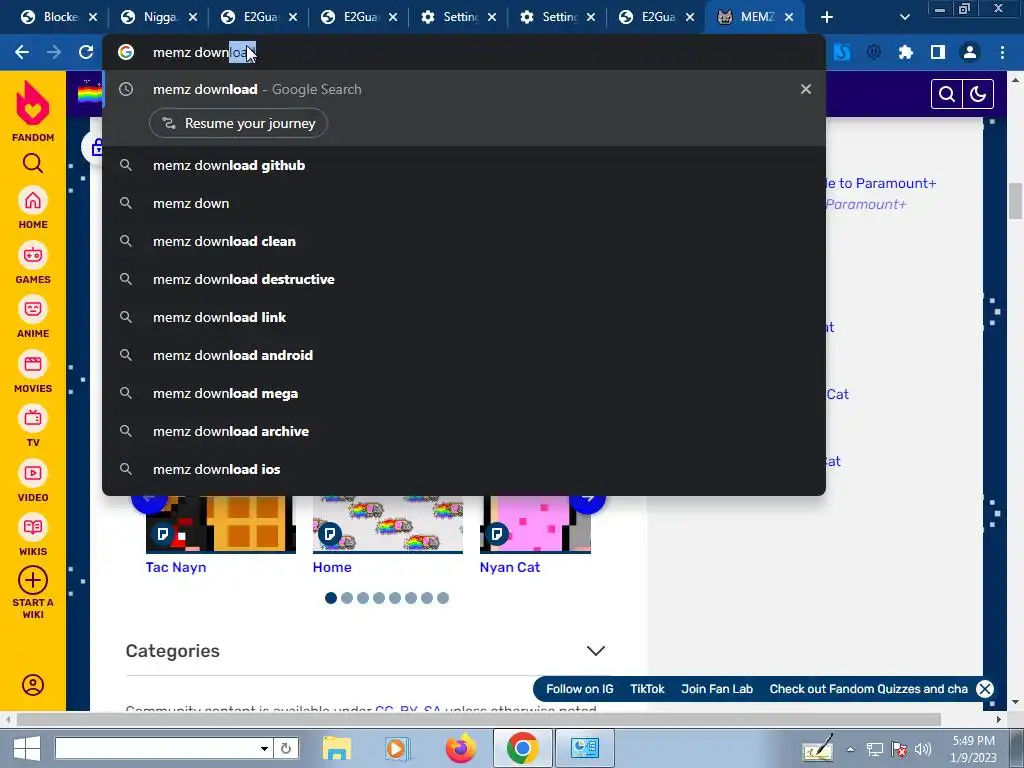Select suggestion 'memz download ios'
The height and width of the screenshot is (768, 1024).
click(464, 469)
